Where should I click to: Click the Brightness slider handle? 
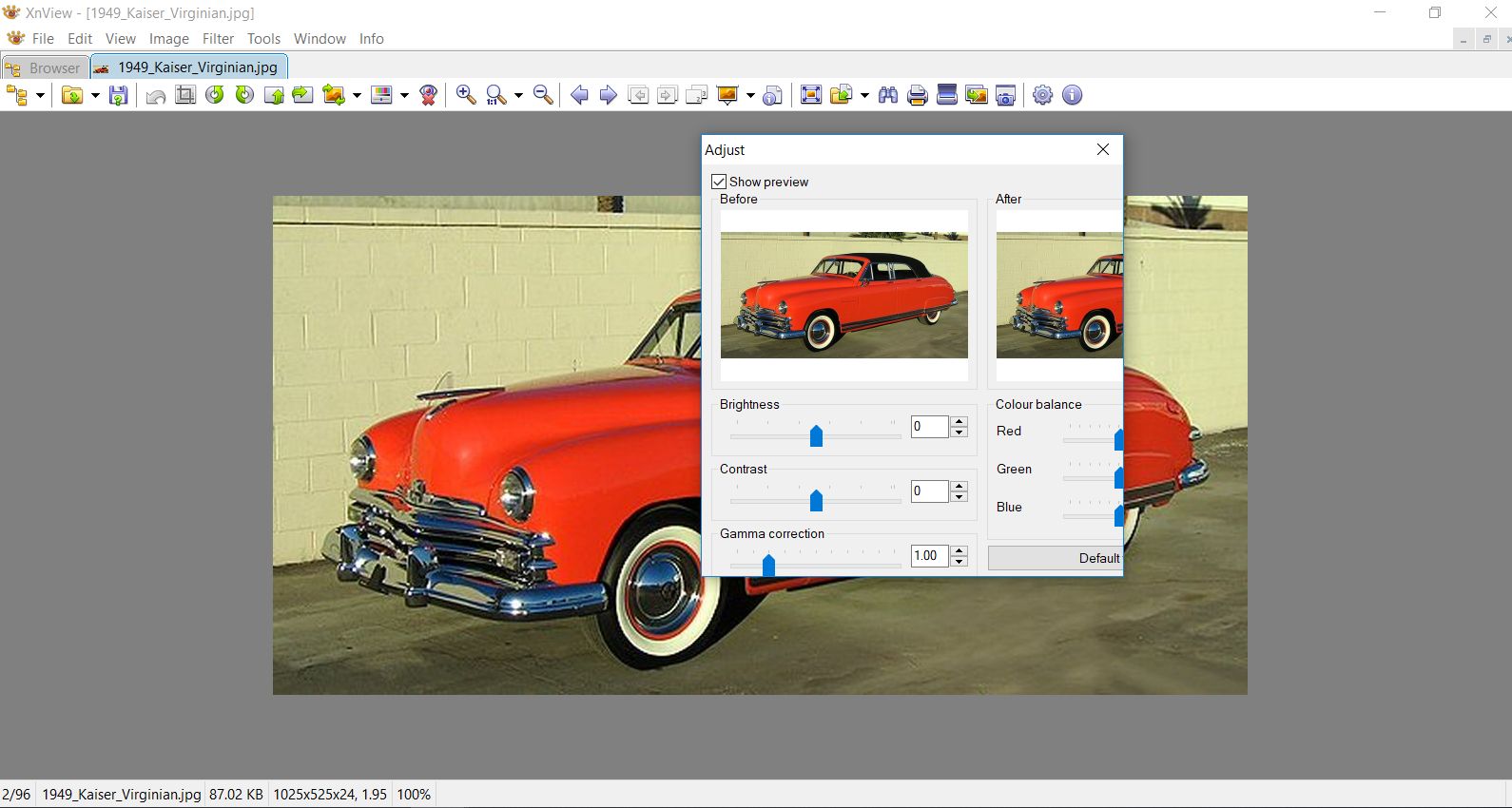816,435
